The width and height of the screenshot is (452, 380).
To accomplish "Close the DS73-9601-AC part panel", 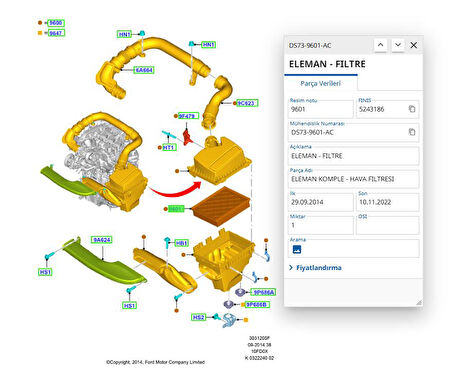I will (x=414, y=45).
